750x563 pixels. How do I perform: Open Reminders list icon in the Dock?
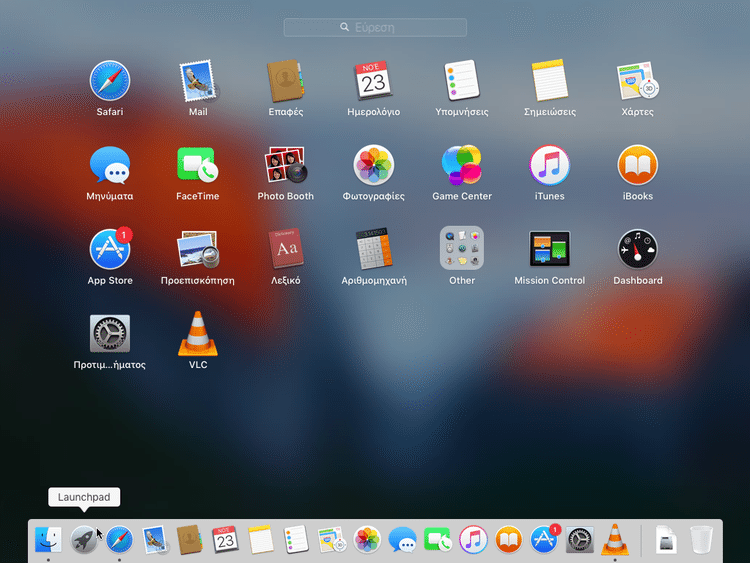click(x=296, y=539)
